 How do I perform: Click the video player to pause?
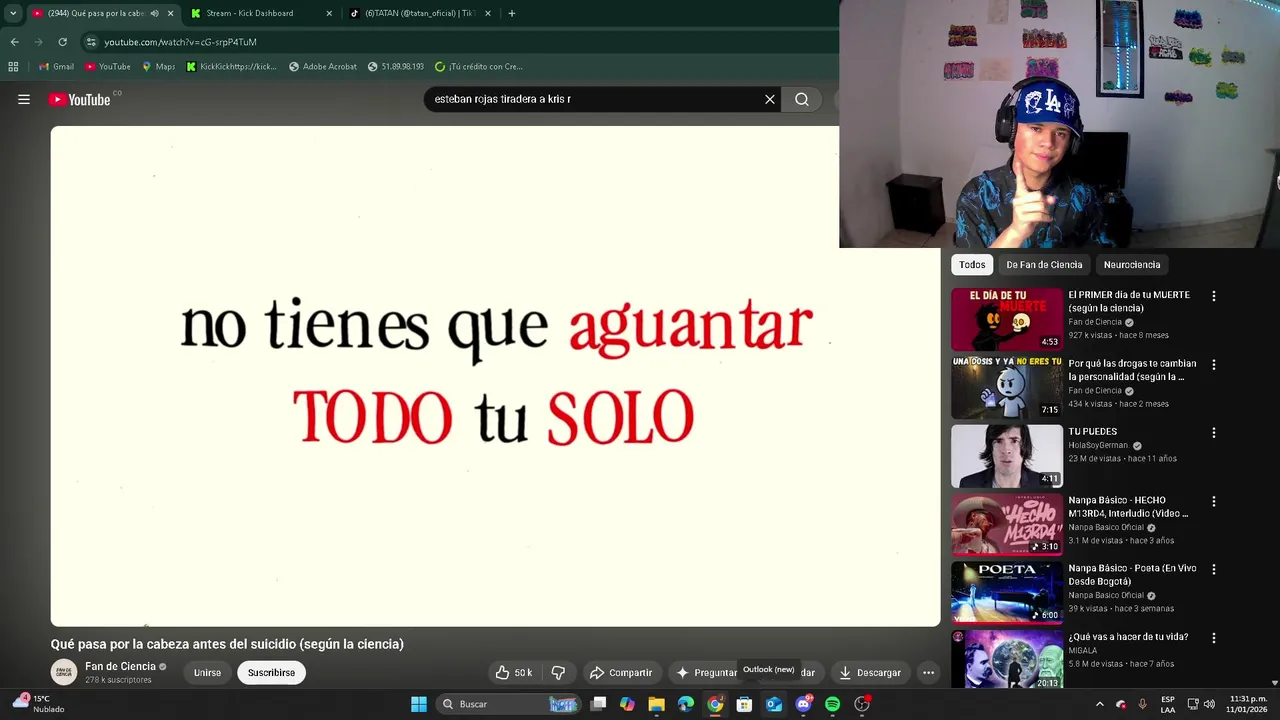pyautogui.click(x=495, y=376)
